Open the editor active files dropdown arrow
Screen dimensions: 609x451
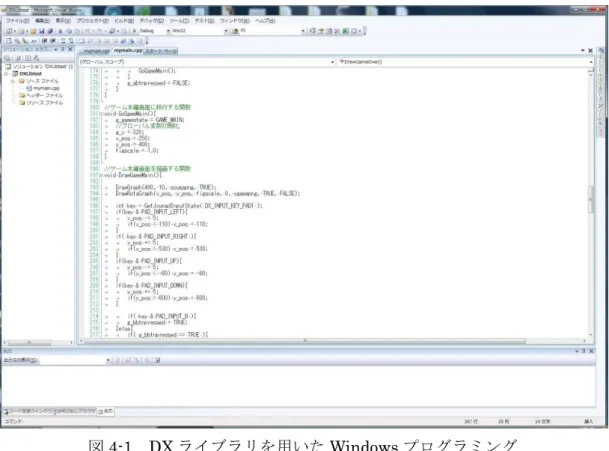pos(583,51)
